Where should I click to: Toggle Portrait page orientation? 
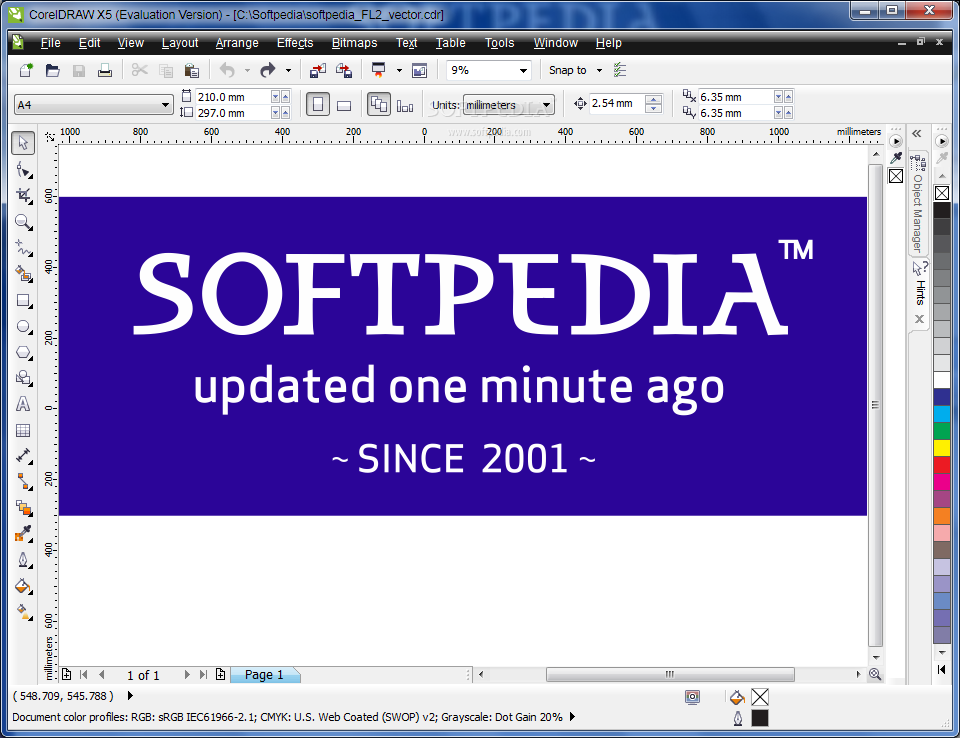coord(318,104)
